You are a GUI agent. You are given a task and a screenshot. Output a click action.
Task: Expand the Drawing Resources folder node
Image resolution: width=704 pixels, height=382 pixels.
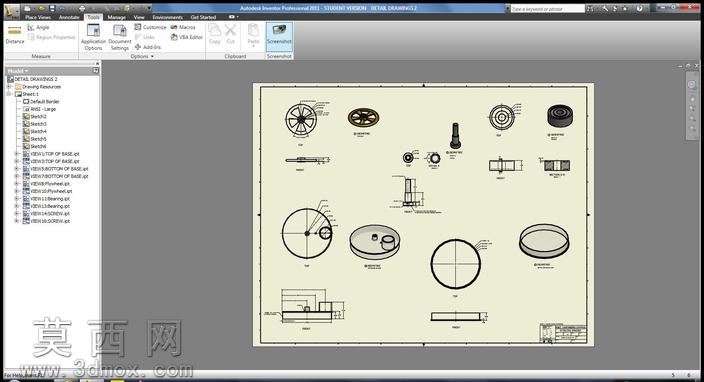coord(9,87)
